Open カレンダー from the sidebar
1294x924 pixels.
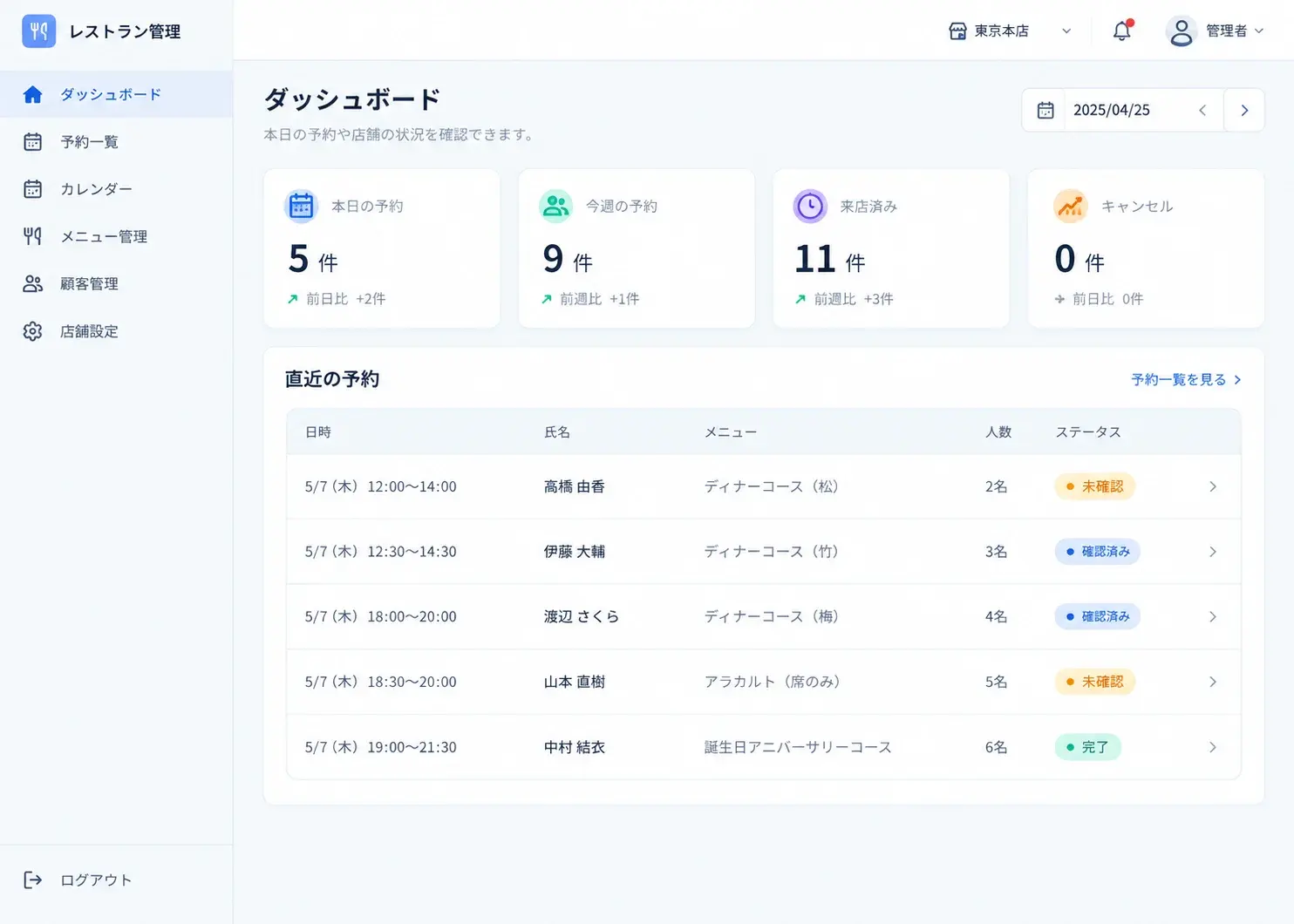pos(116,189)
